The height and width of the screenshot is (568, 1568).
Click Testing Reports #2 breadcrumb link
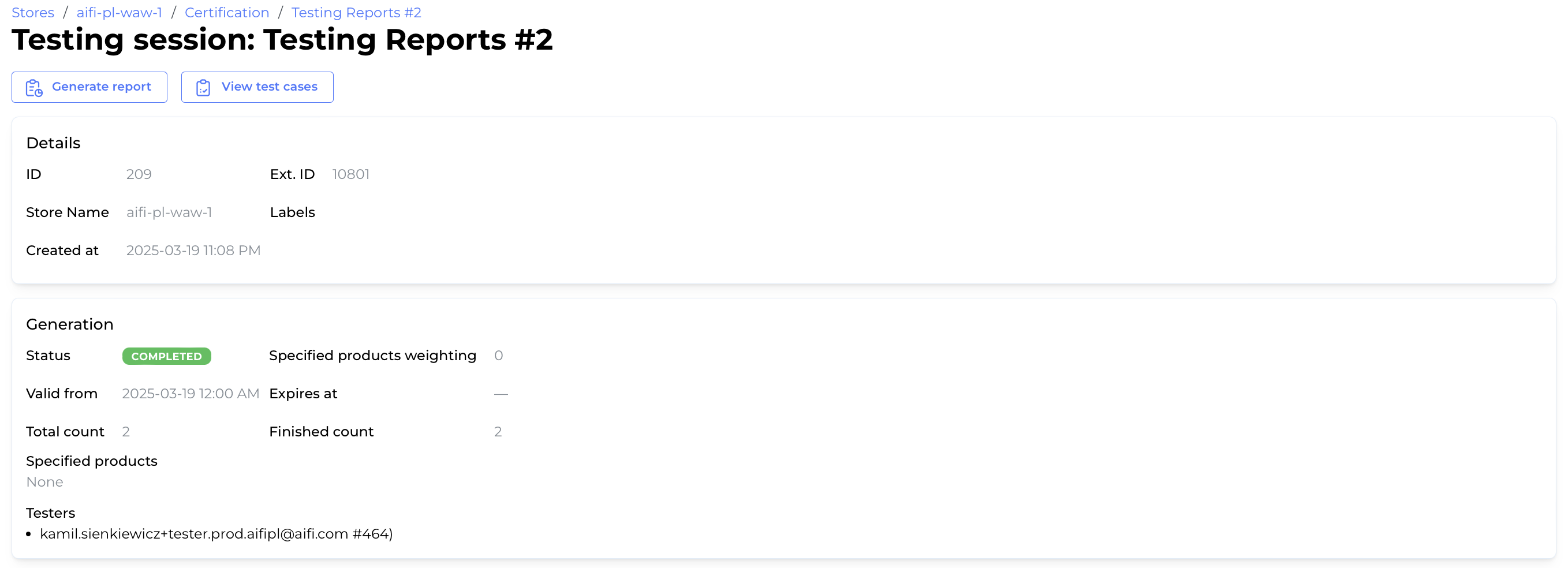pos(356,12)
